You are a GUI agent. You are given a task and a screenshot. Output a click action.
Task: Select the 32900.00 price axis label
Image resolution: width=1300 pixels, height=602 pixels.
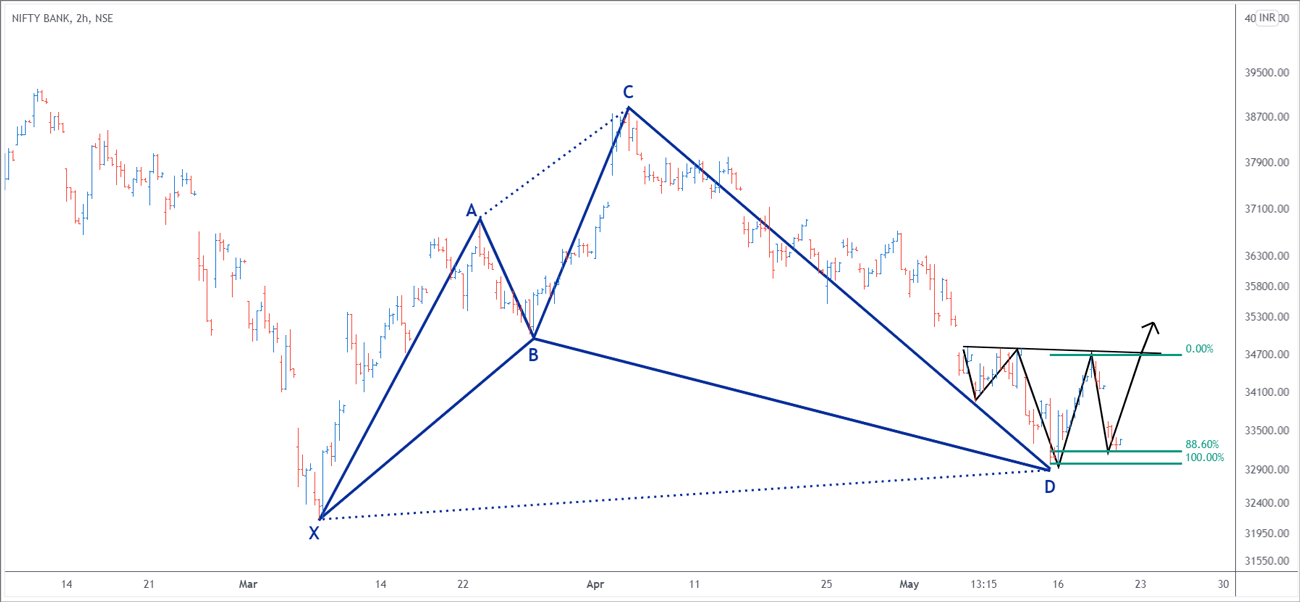point(1265,469)
